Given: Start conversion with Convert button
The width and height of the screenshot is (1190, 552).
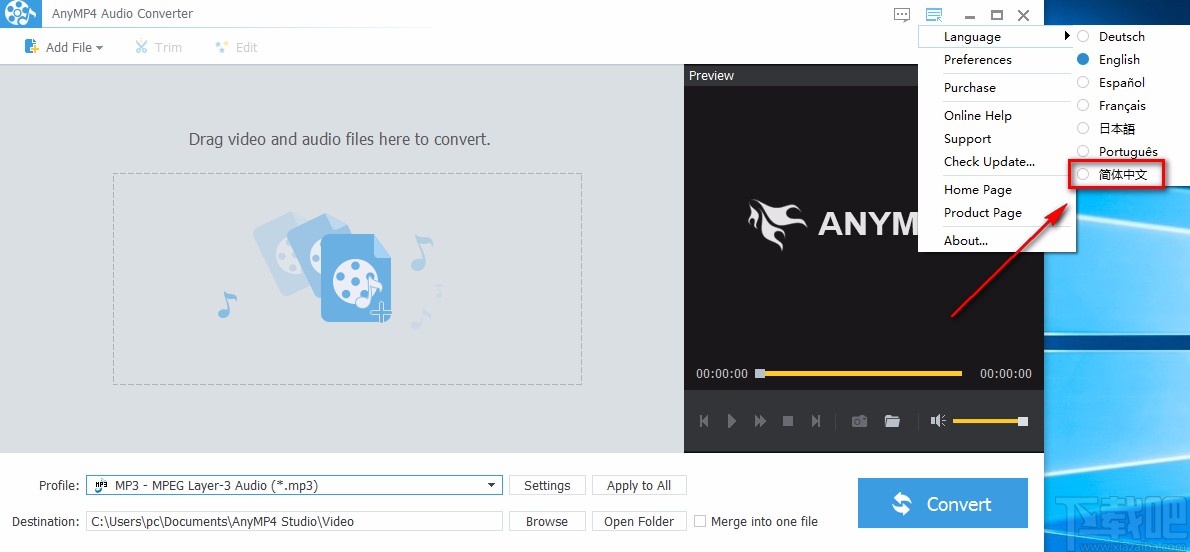Looking at the screenshot, I should (943, 503).
